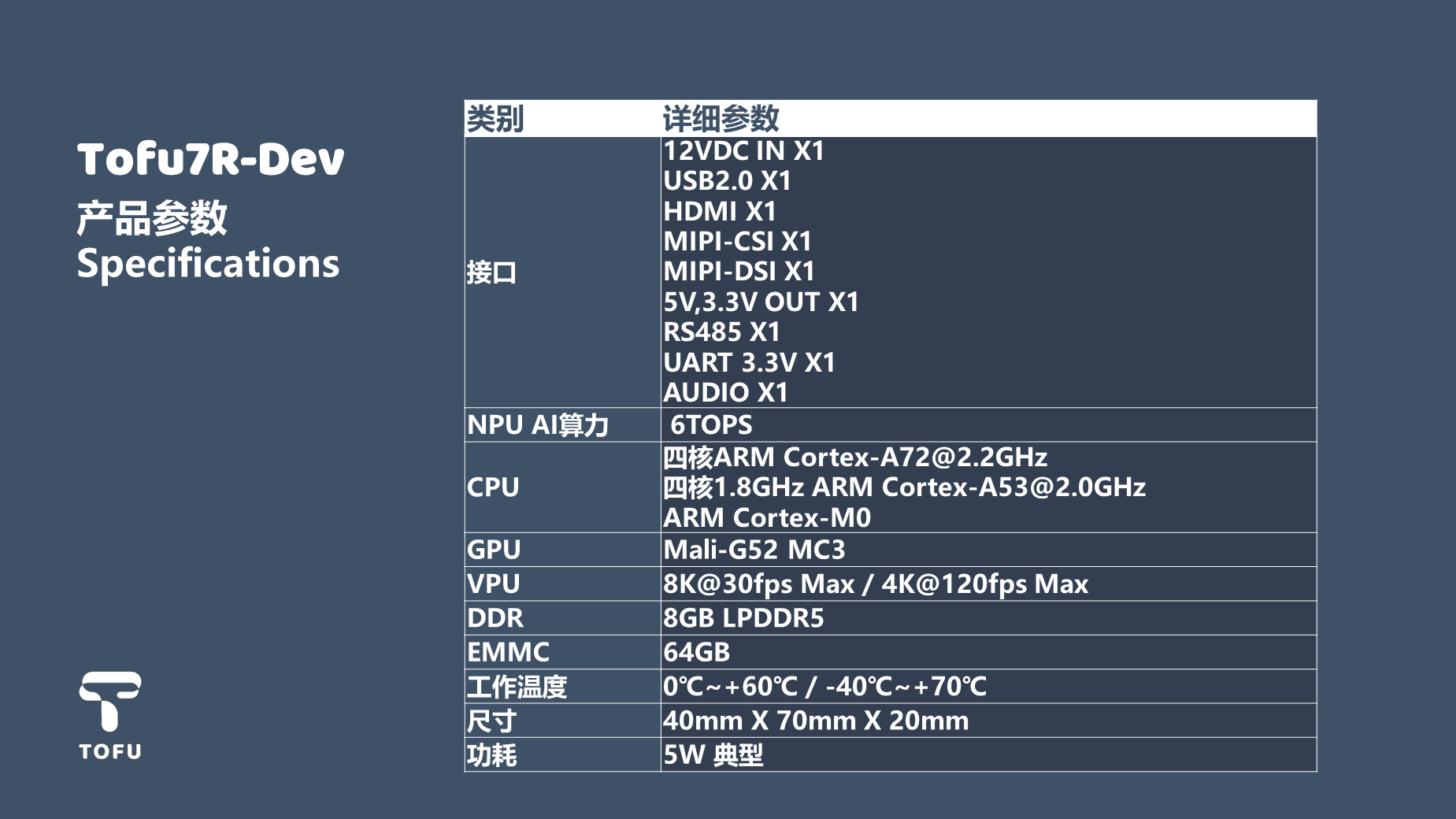Click the NPU AI算力 label
This screenshot has width=1456, height=819.
(538, 425)
